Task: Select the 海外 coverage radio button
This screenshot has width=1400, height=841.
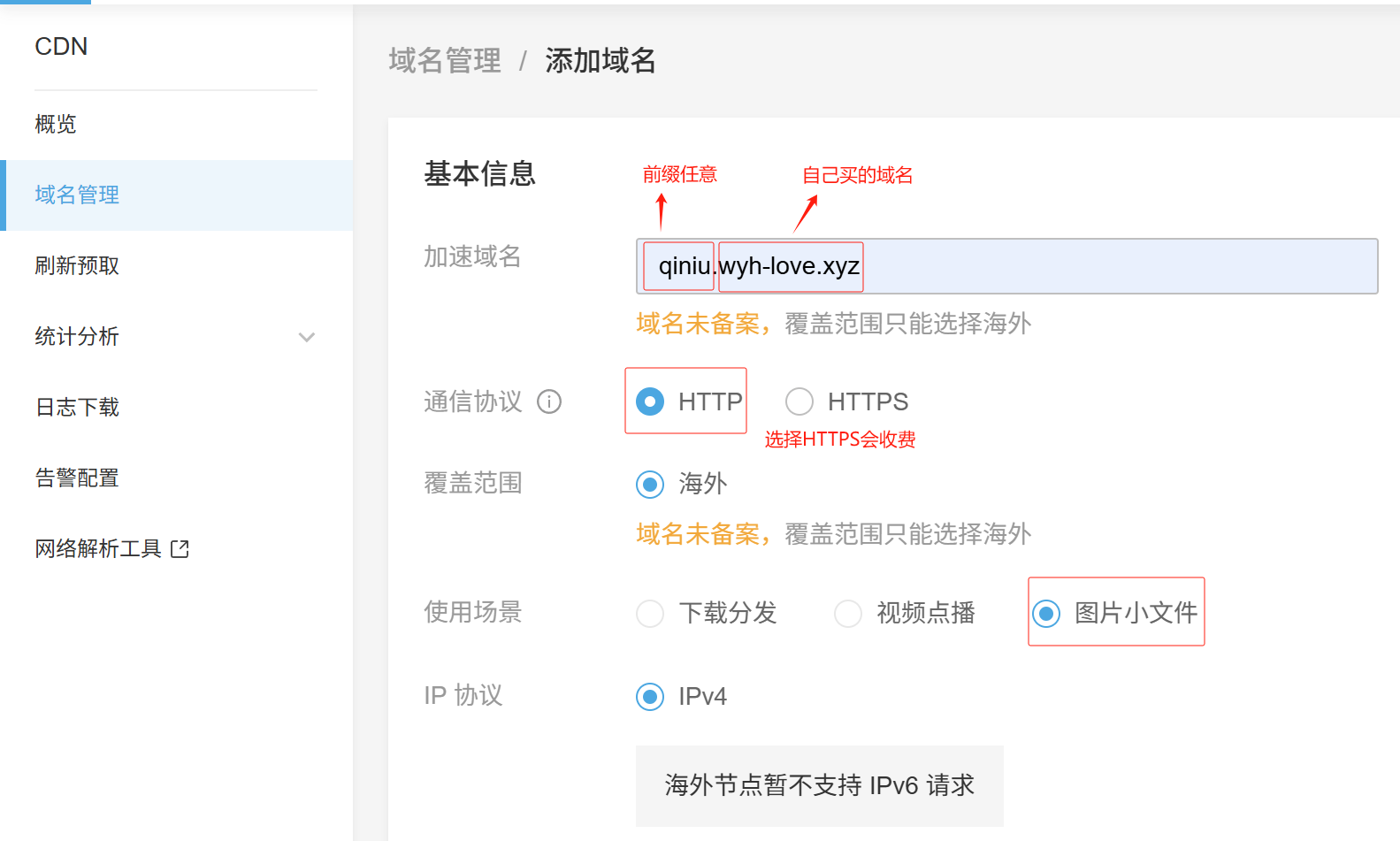Action: point(650,485)
